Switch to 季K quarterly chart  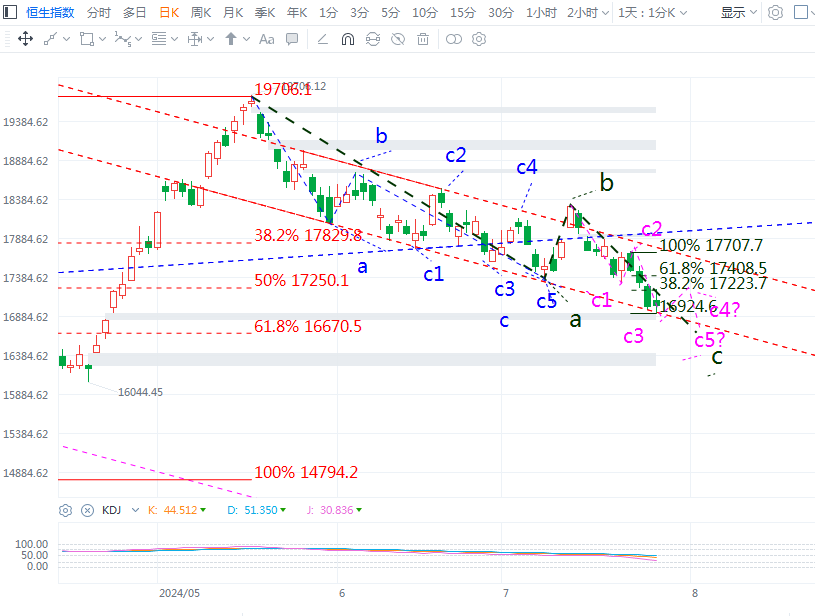click(265, 12)
